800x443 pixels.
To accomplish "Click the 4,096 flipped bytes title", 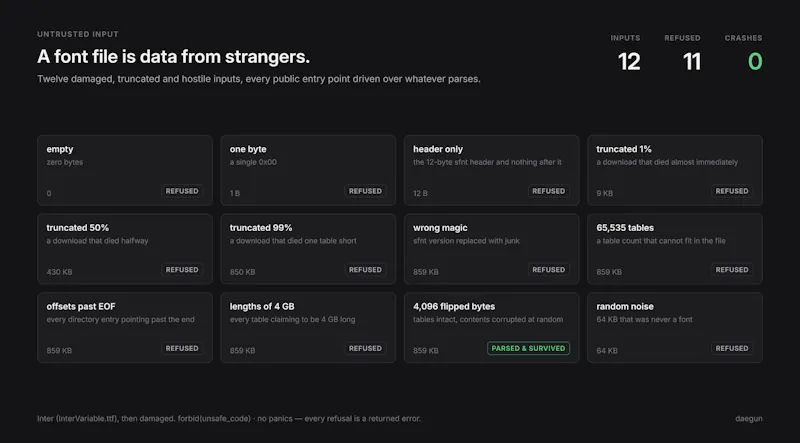I will click(x=454, y=306).
